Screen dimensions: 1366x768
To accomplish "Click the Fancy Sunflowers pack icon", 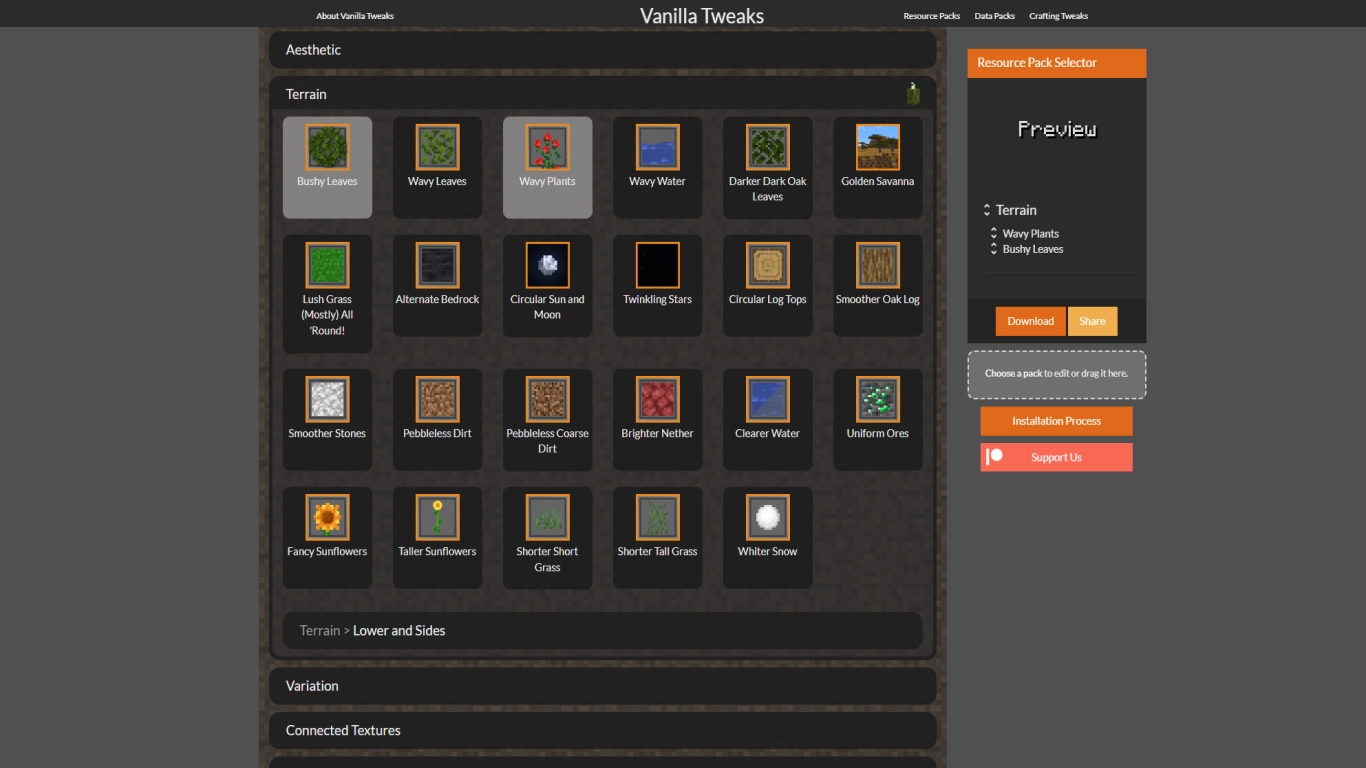I will point(327,516).
